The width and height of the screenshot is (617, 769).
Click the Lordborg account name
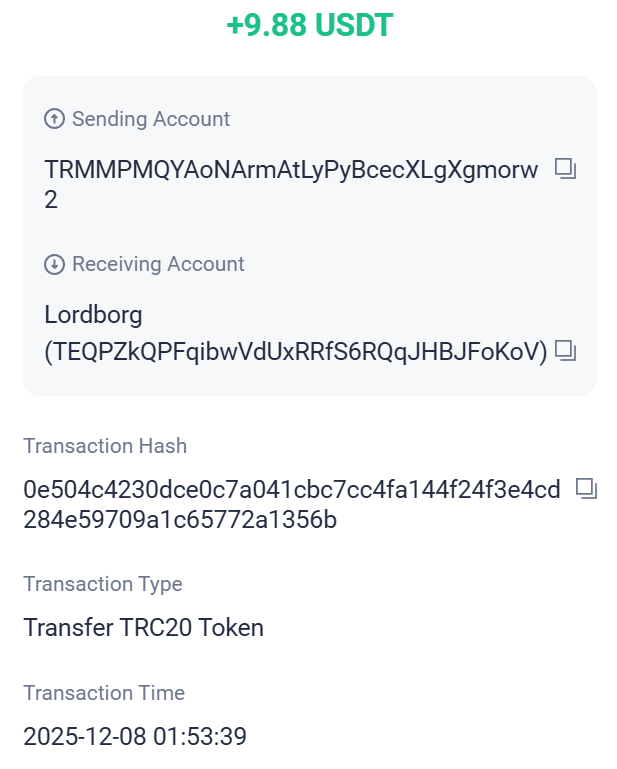94,315
